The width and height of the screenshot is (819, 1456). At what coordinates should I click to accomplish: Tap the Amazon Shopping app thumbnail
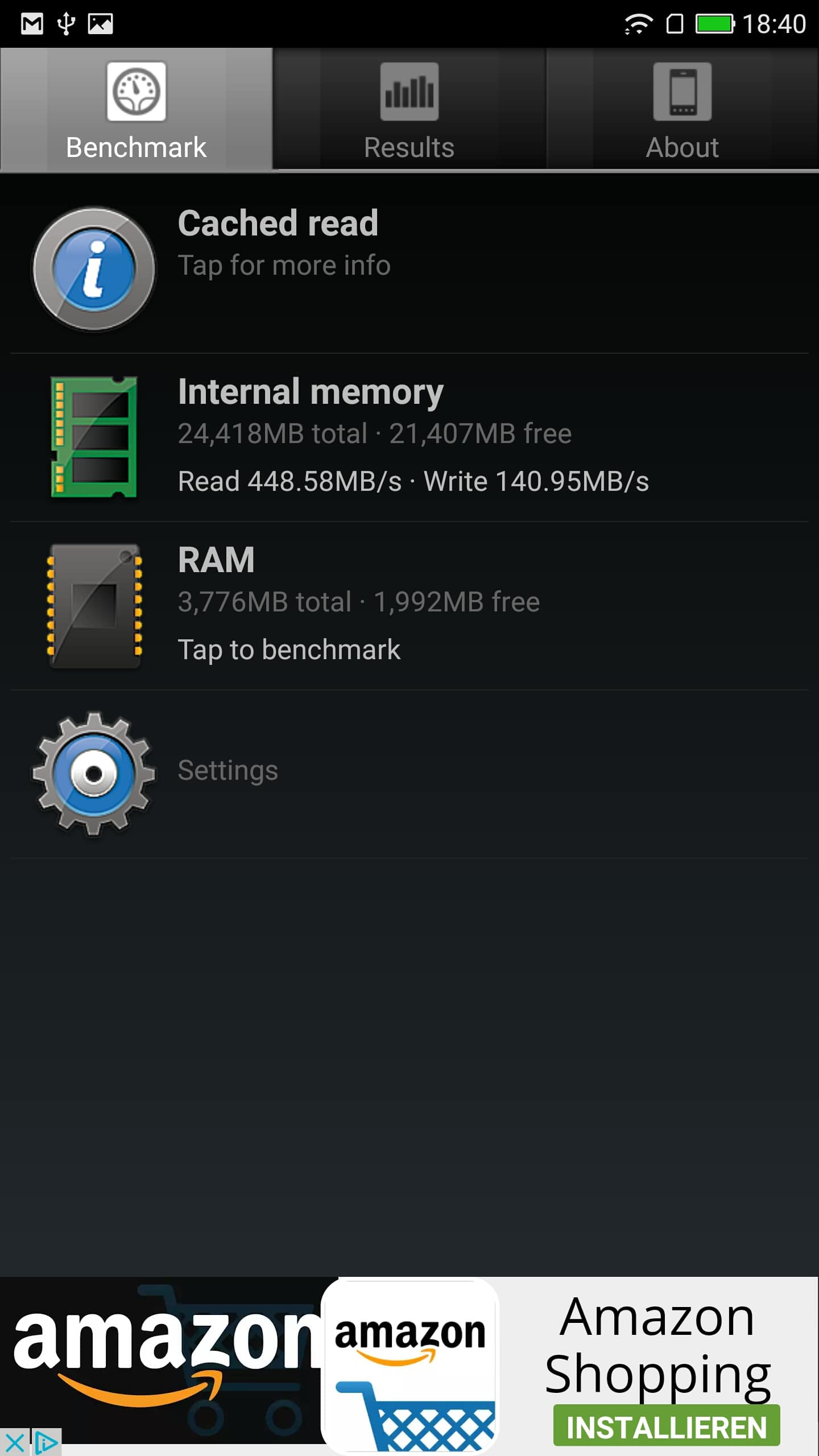410,1366
